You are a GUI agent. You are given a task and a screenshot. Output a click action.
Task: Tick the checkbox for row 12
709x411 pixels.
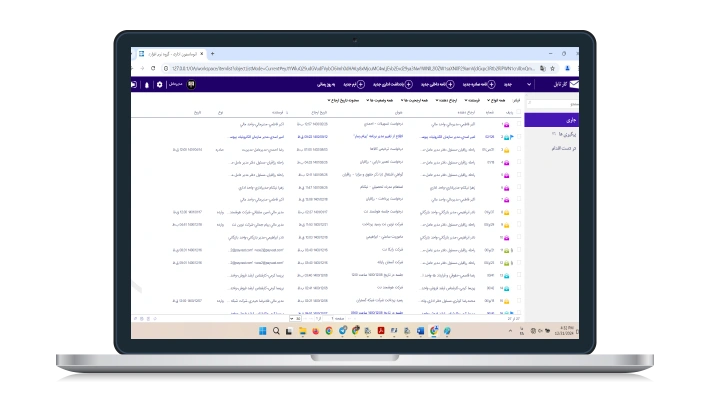519,262
